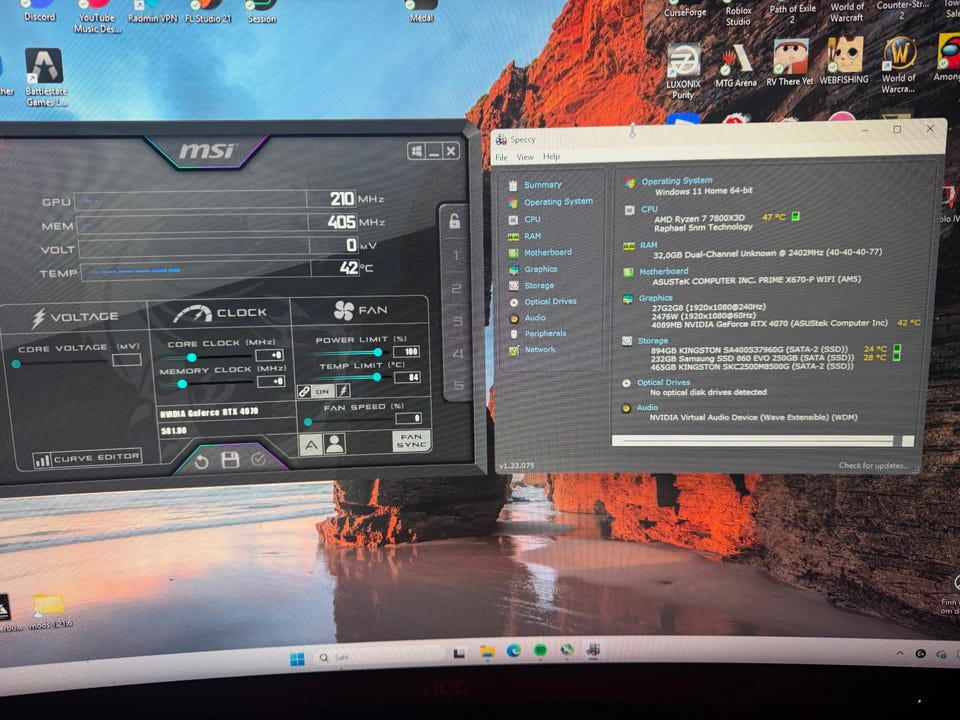Click the Voltage lightning bolt icon

coord(39,317)
